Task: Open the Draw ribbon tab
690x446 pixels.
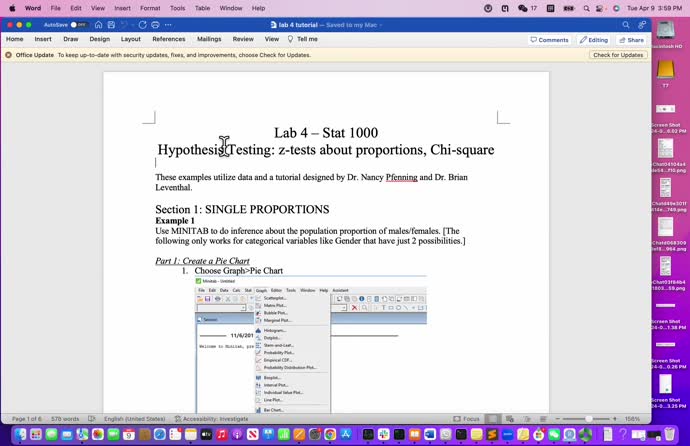Action: click(x=70, y=39)
